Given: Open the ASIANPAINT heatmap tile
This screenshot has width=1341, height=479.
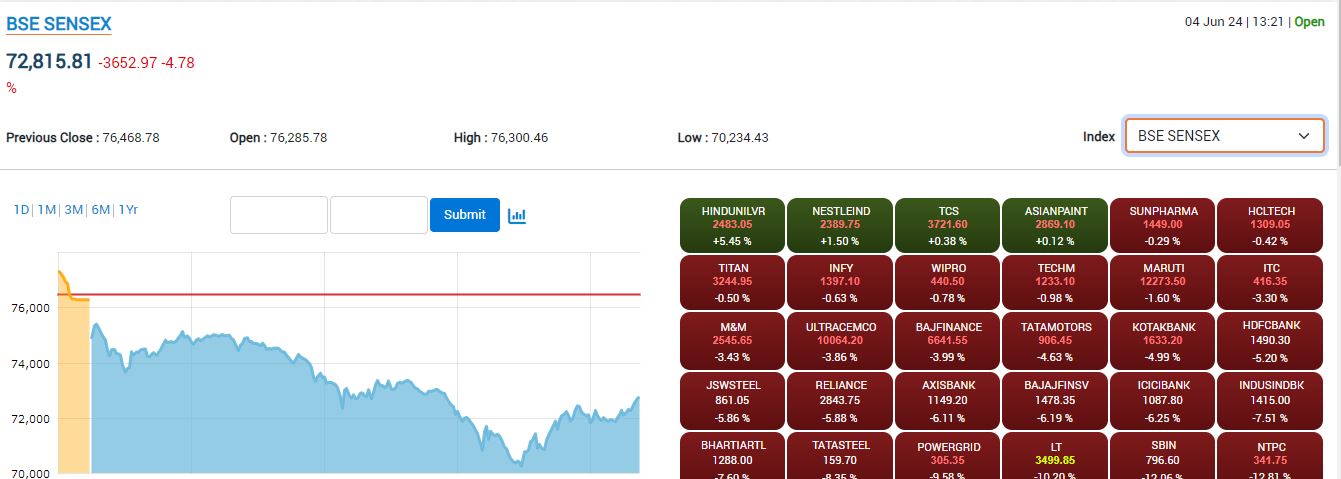Looking at the screenshot, I should [x=1055, y=225].
